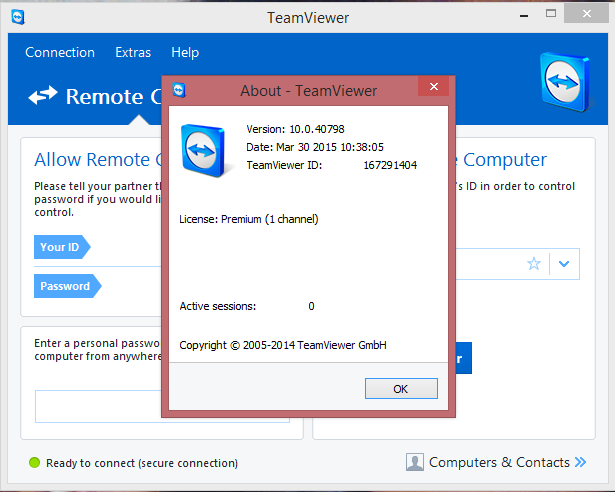615x492 pixels.
Task: Click the Copyright TeamViewer GmbH text
Action: [283, 345]
